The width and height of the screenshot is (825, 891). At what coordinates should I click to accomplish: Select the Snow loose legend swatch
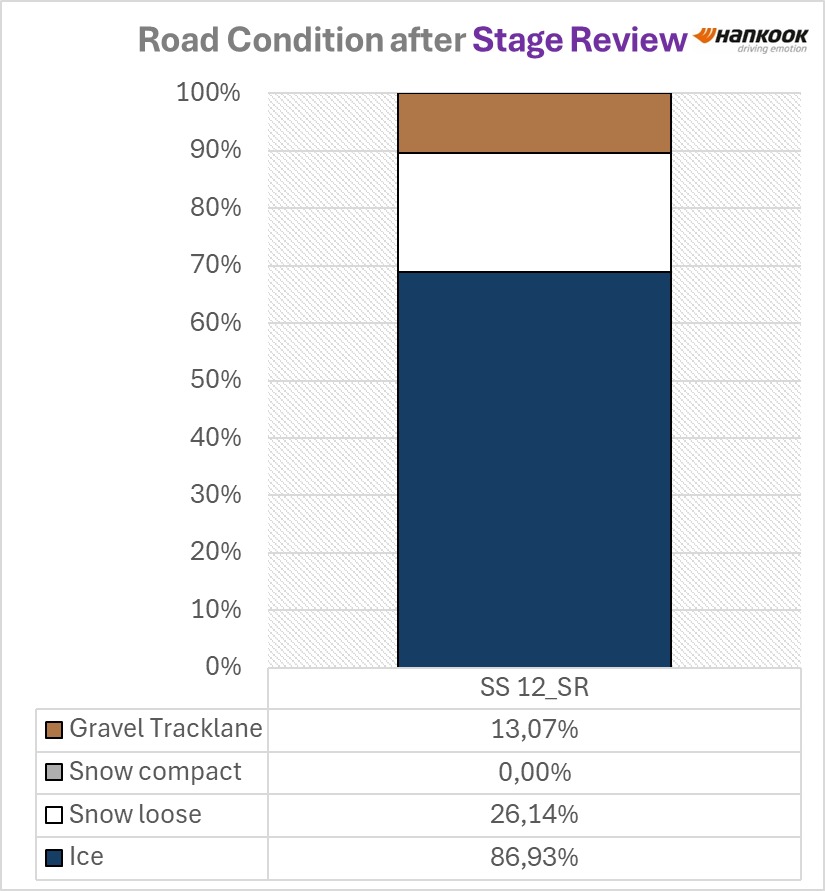click(53, 815)
